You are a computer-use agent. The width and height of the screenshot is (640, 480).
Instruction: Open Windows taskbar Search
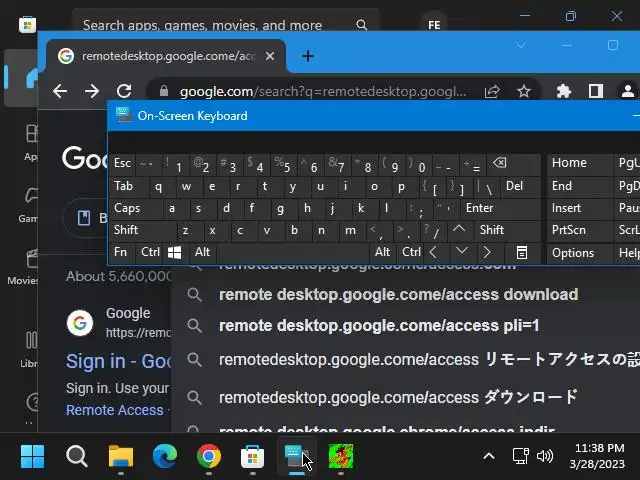click(77, 456)
